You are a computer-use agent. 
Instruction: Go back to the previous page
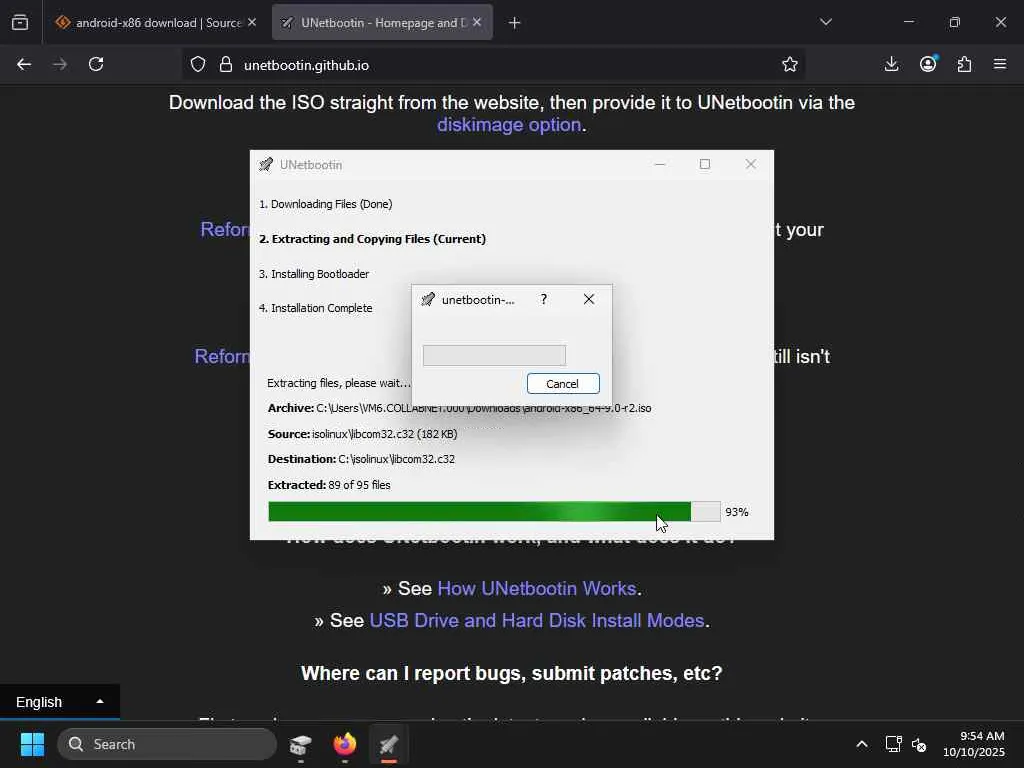click(x=24, y=65)
